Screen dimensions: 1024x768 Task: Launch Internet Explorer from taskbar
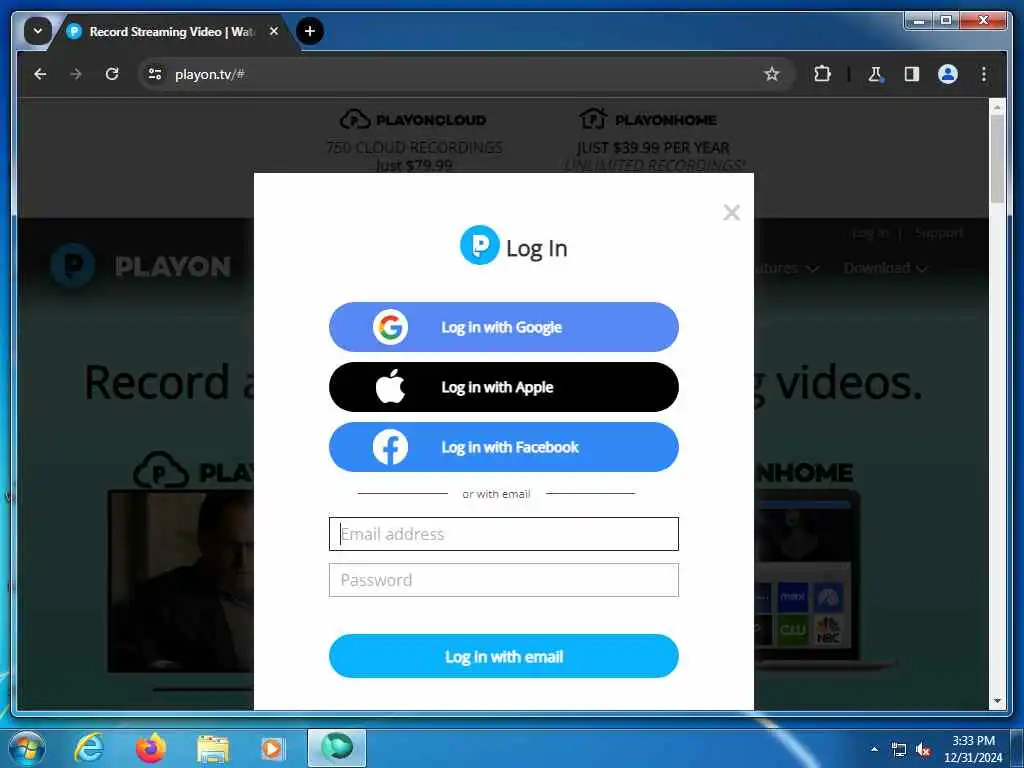click(89, 748)
